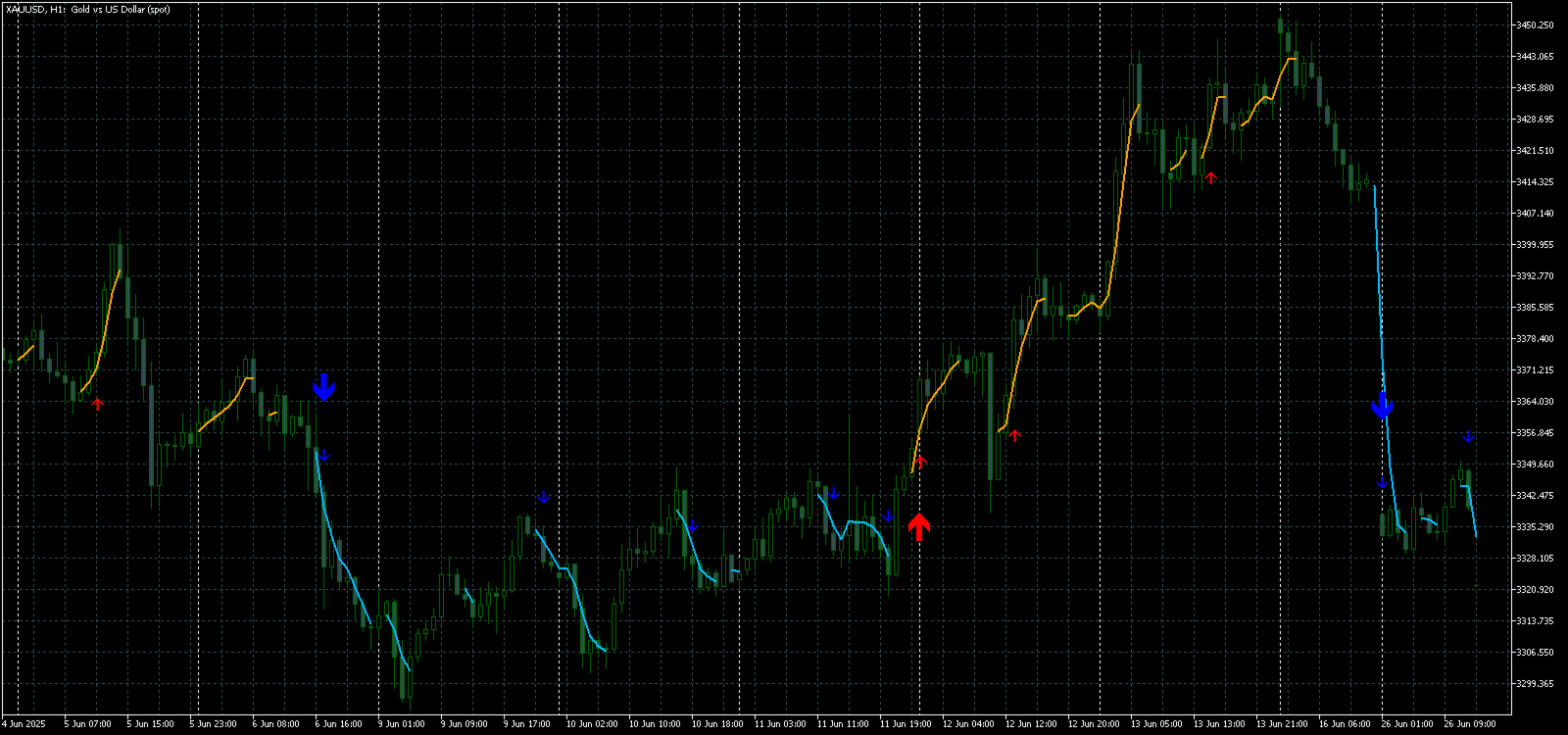Click the 5 Jun 15:00 time label
Viewport: 1568px width, 735px height.
pos(151,724)
